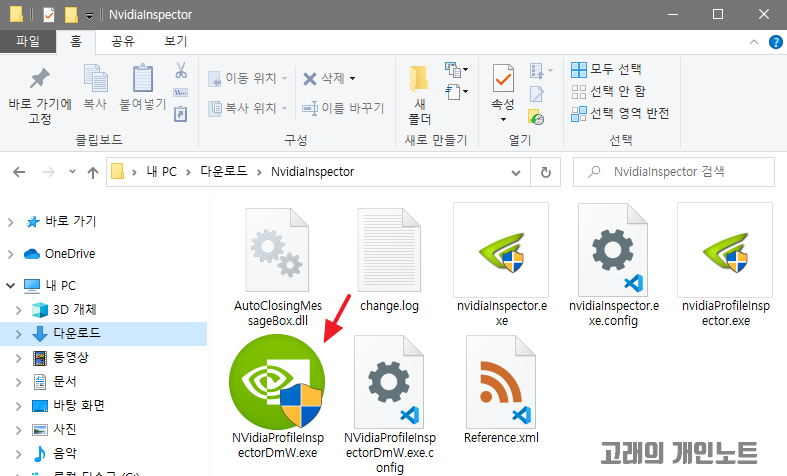This screenshot has height=476, width=787.
Task: Select NVidiaProfileInspectorDmW.exe file
Action: point(278,398)
